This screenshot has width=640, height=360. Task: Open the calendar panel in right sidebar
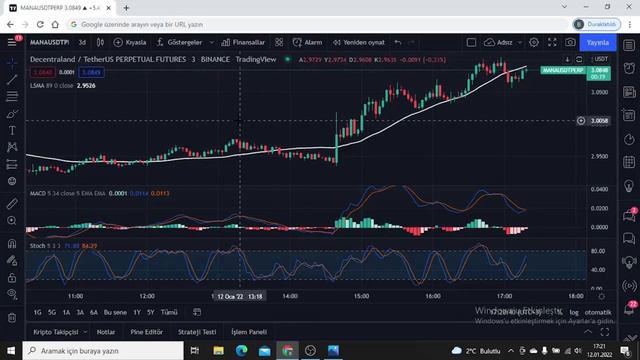pyautogui.click(x=629, y=162)
